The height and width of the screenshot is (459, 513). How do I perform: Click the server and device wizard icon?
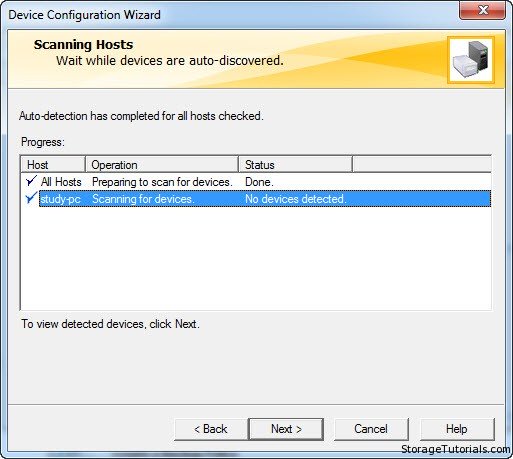tap(471, 60)
